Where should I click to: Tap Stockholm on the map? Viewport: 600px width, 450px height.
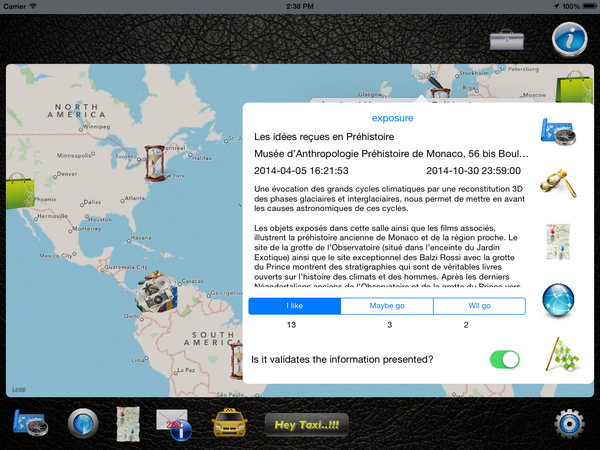tap(473, 73)
